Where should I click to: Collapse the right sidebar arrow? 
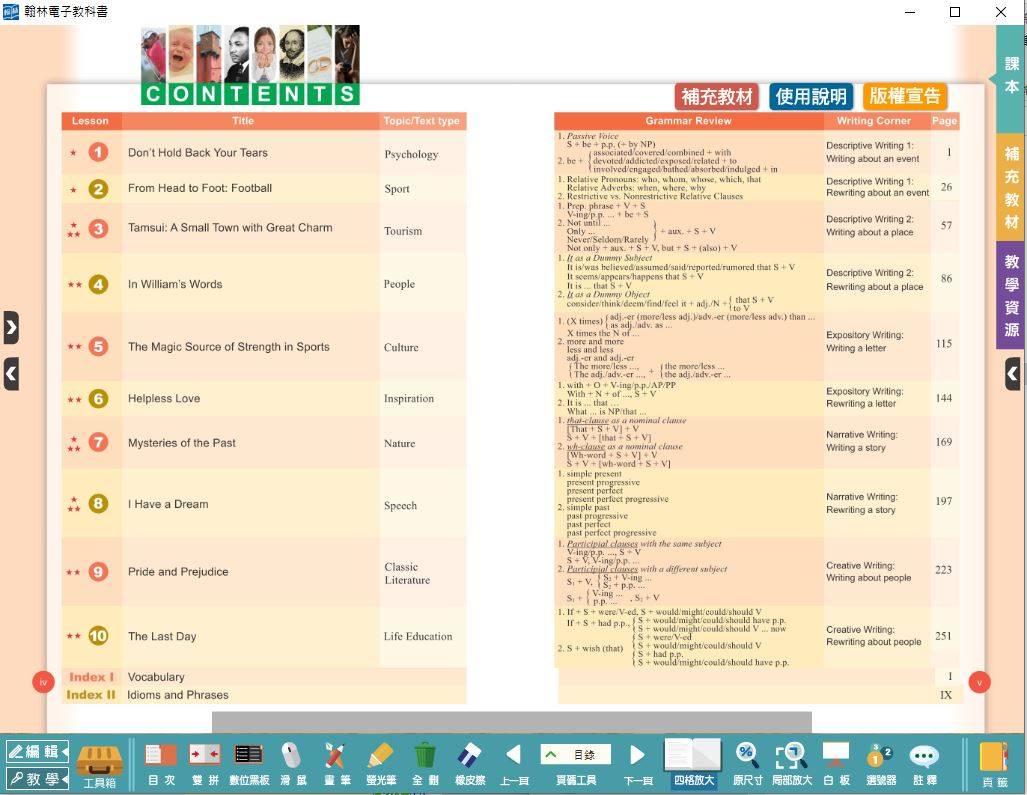(x=1013, y=374)
